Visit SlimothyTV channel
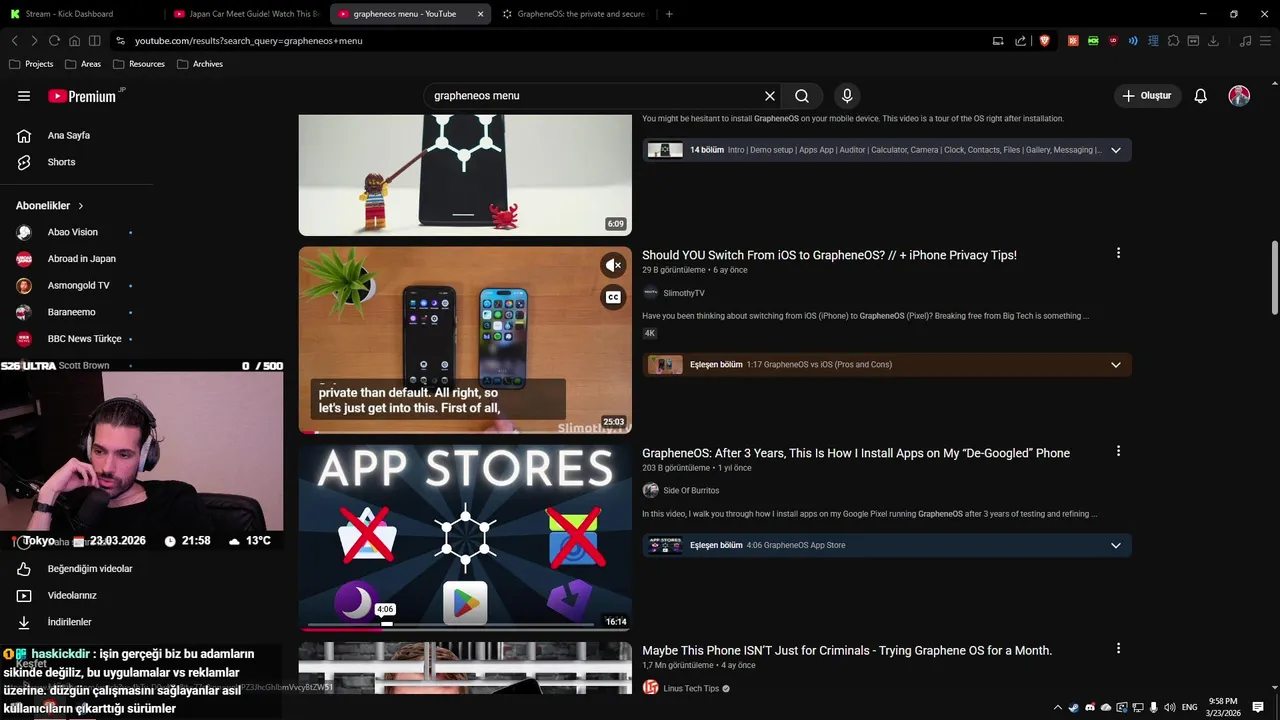The width and height of the screenshot is (1280, 720). pyautogui.click(x=684, y=293)
